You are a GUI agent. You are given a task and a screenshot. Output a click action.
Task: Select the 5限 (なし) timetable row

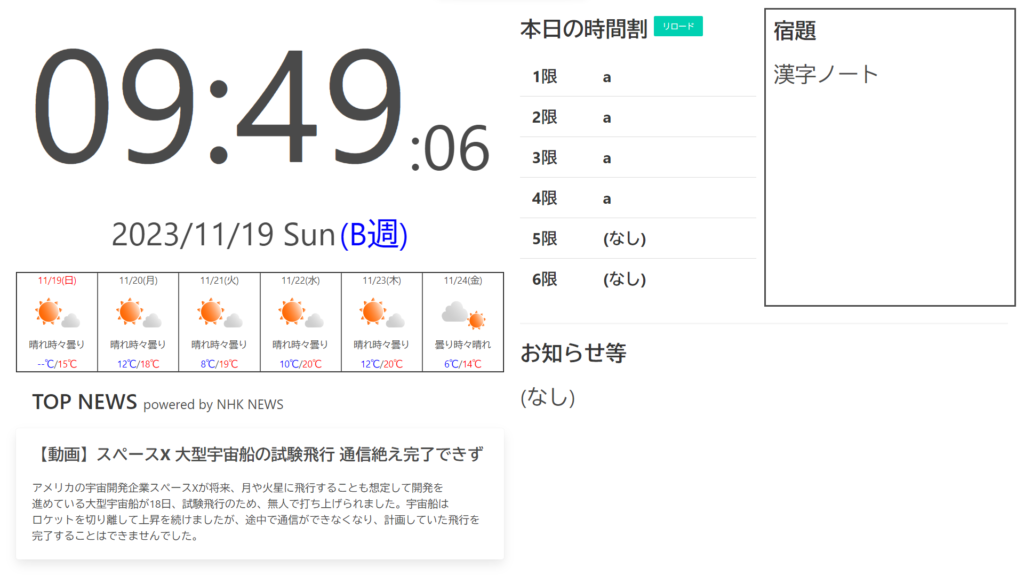tap(637, 238)
